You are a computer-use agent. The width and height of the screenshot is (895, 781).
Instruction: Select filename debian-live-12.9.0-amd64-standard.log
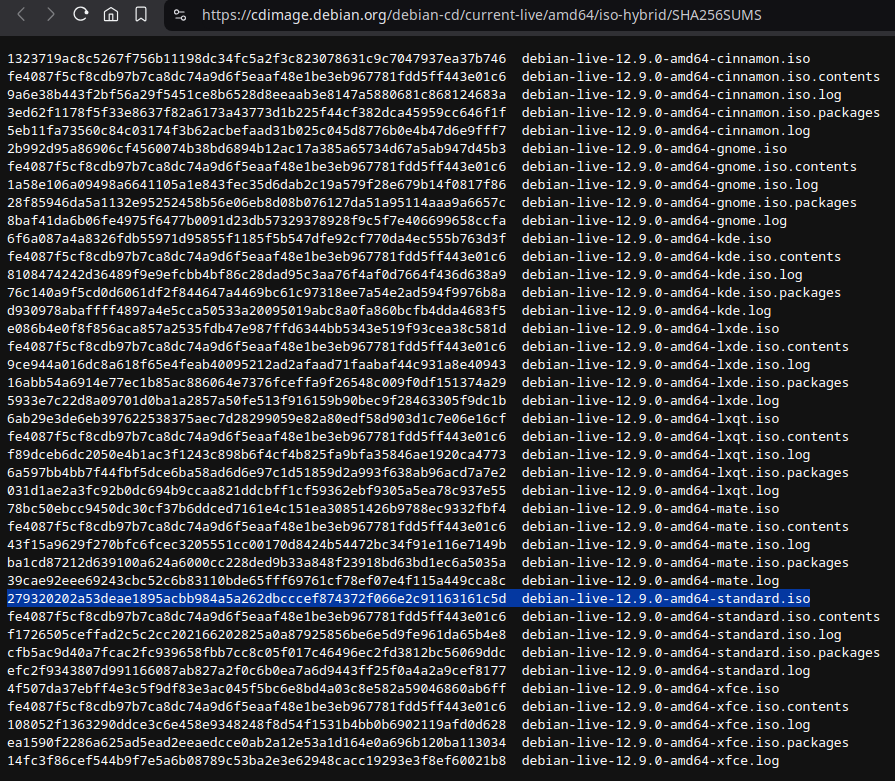(x=666, y=670)
